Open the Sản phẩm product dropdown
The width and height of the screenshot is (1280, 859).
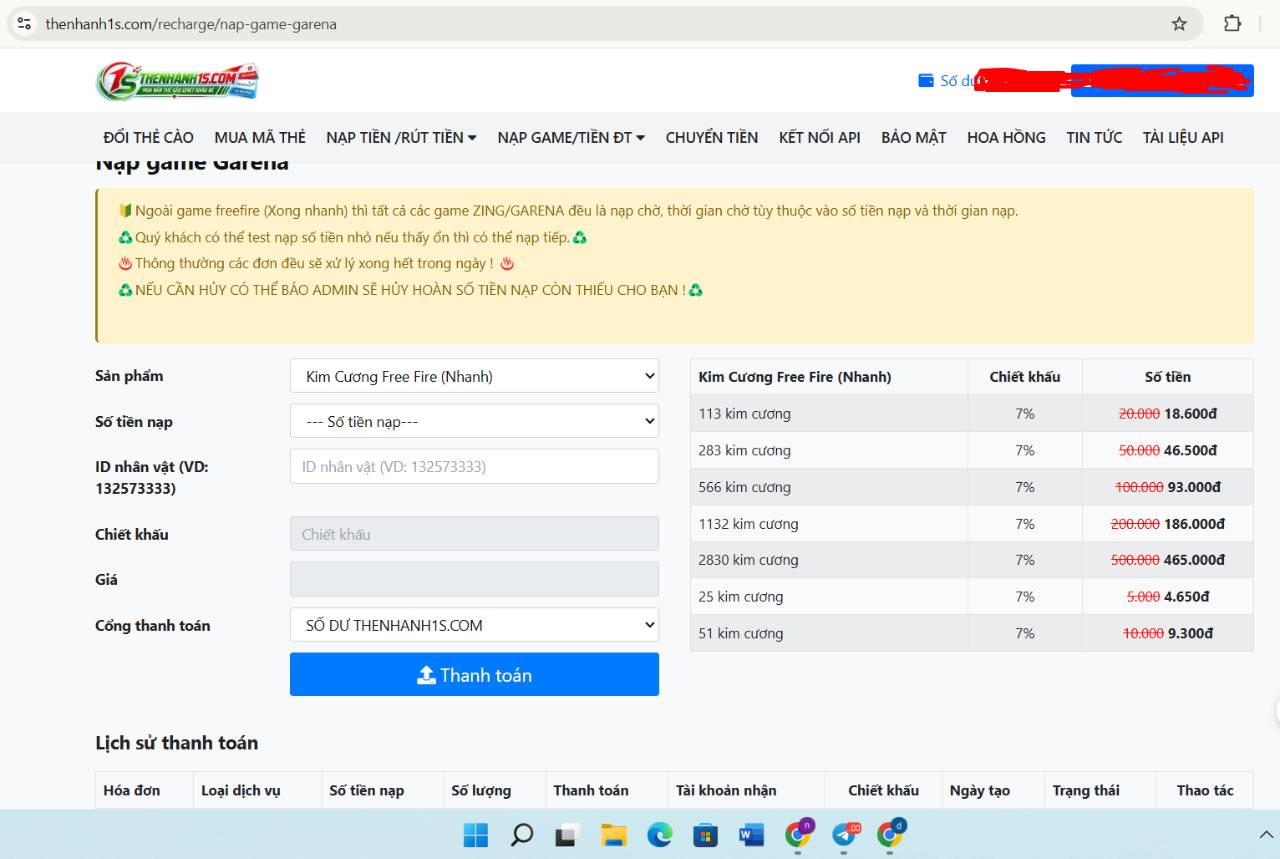[474, 376]
